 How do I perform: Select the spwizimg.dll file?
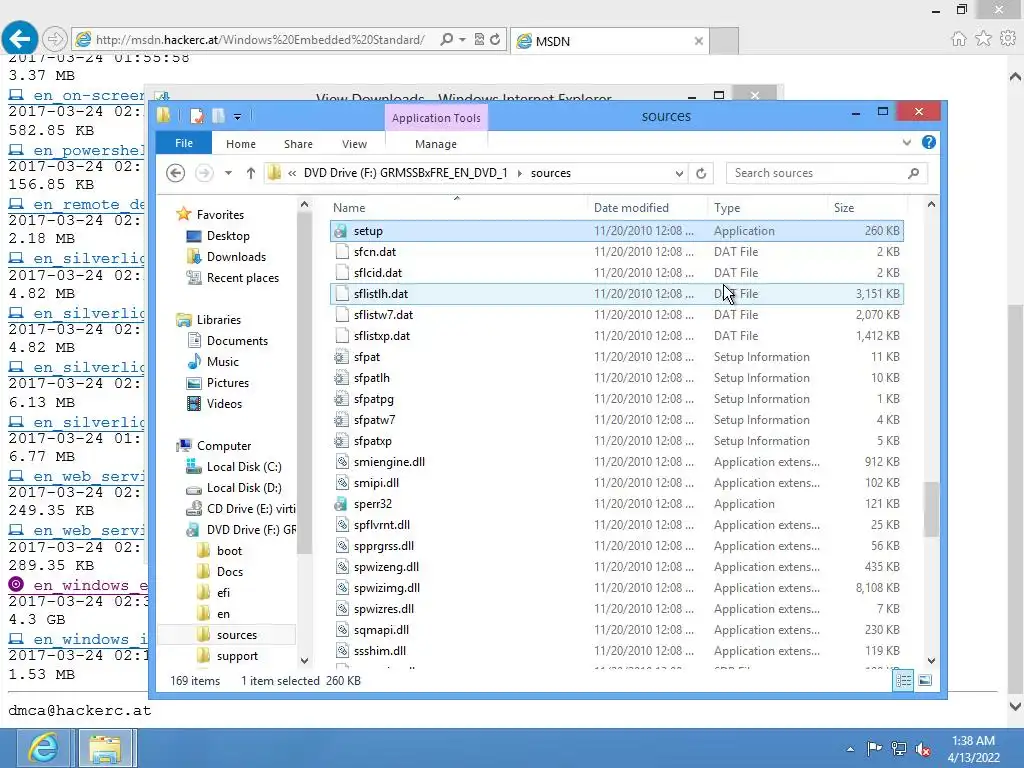(x=617, y=588)
